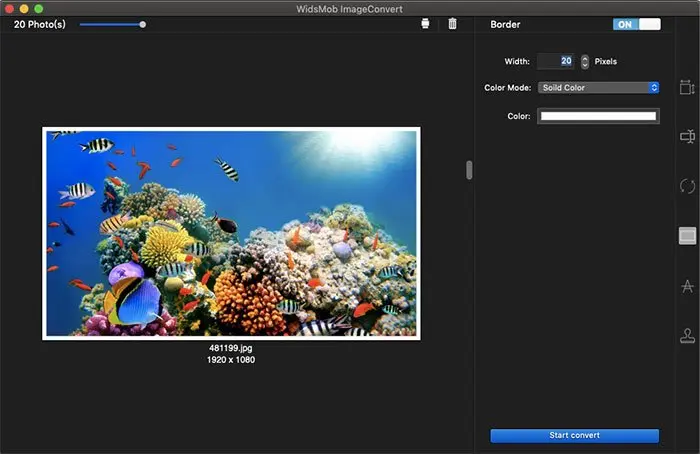Screen dimensions: 700x454
Task: Open the Resize tool in the sidebar
Action: (687, 87)
